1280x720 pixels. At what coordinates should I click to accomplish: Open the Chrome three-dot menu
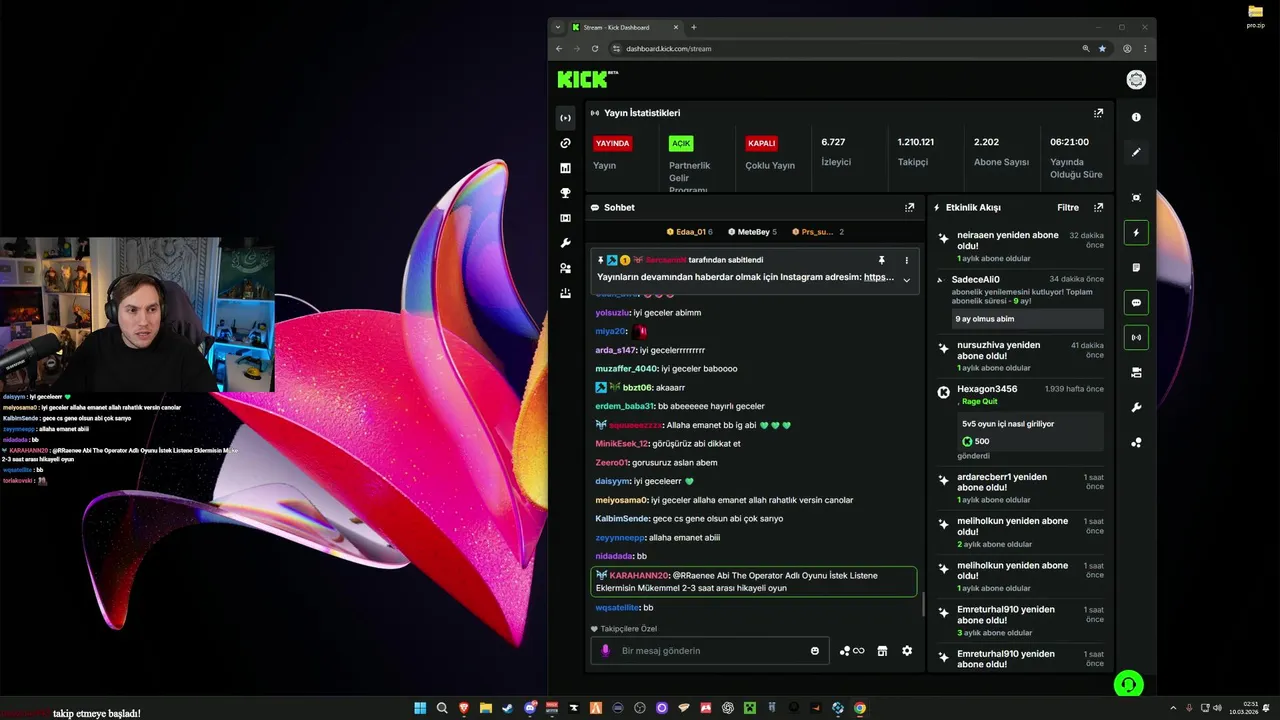coord(1145,48)
